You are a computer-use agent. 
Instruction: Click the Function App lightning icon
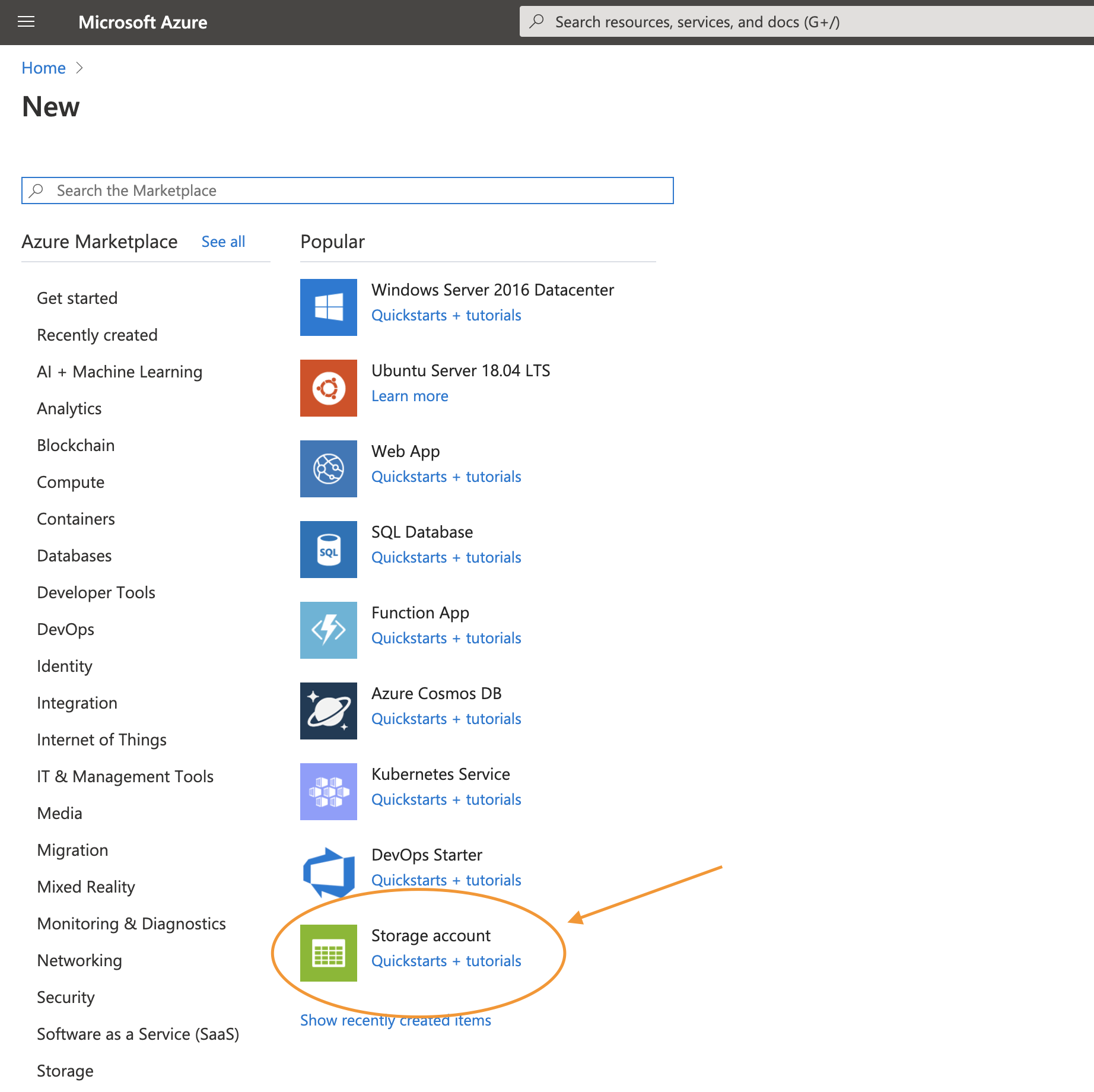[x=329, y=630]
